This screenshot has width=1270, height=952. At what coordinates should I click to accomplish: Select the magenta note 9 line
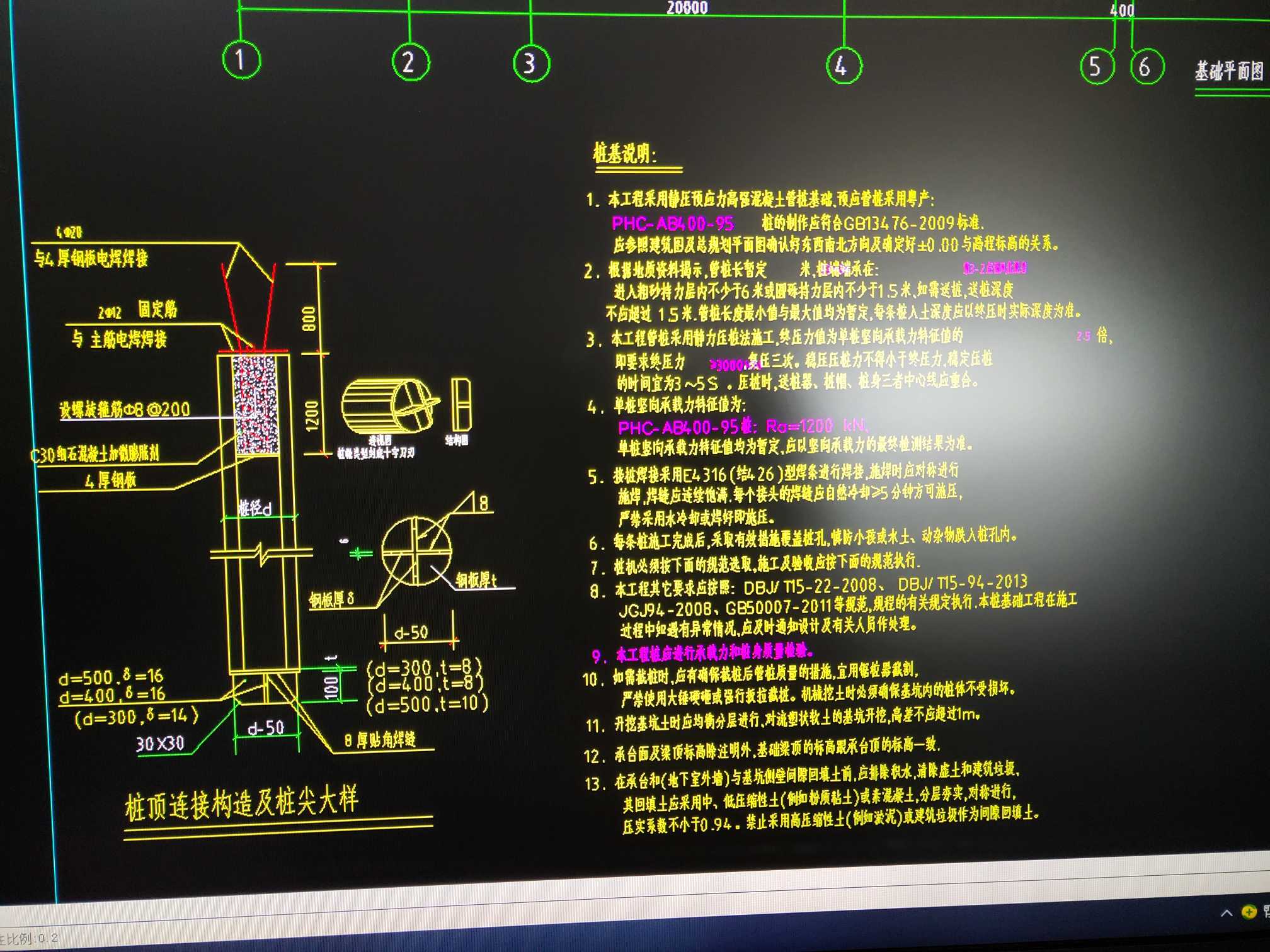[x=703, y=654]
